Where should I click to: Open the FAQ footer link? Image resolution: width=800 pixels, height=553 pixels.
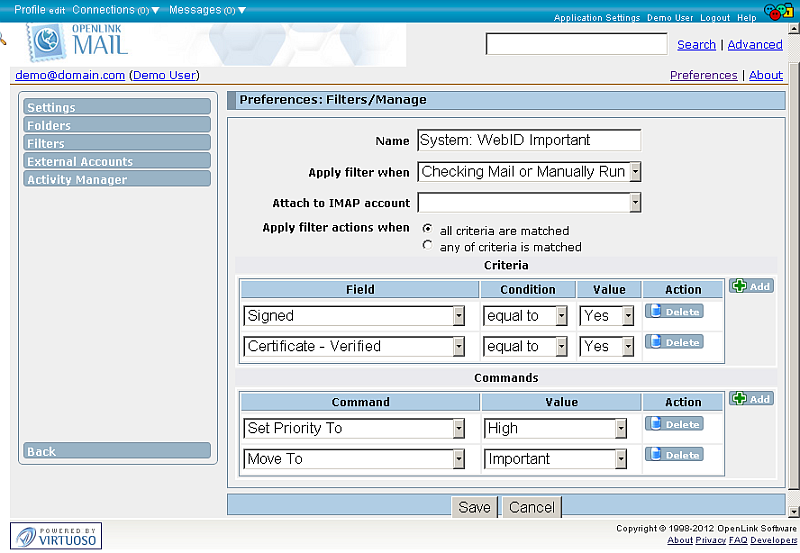(x=738, y=540)
